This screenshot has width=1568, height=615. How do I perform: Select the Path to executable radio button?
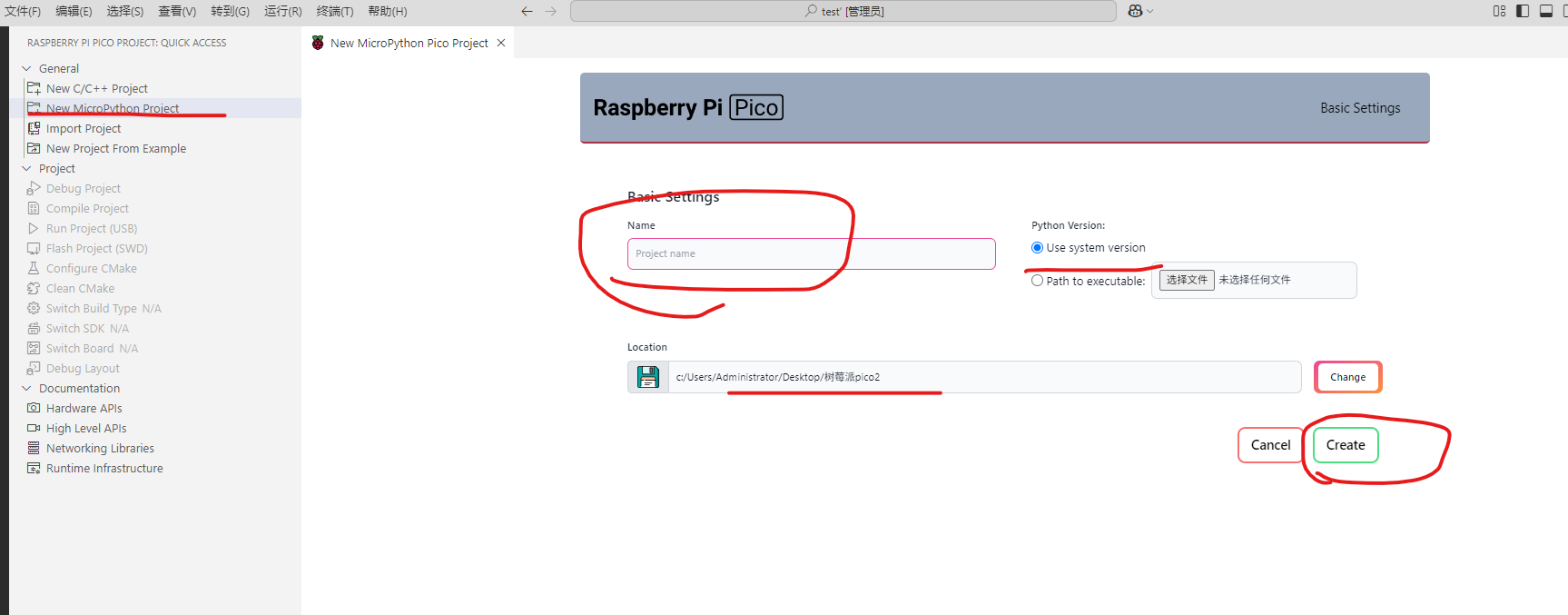pyautogui.click(x=1037, y=281)
